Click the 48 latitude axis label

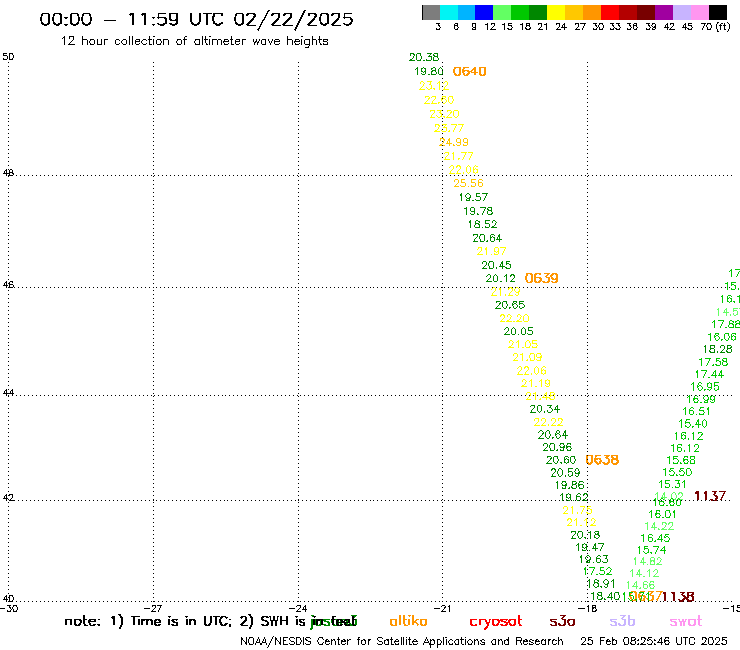click(x=8, y=173)
